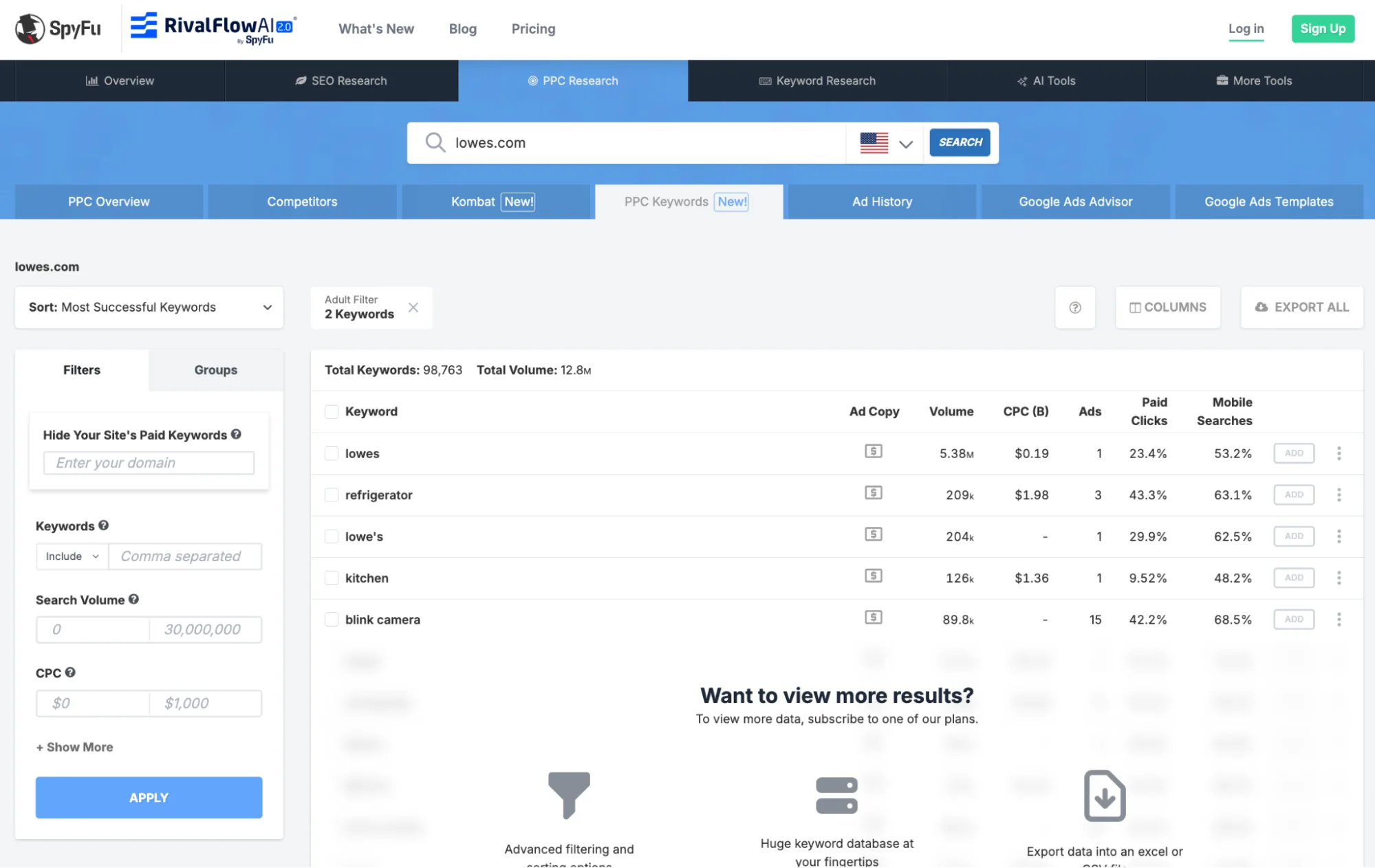1375x868 pixels.
Task: Expand filters with Show More
Action: 74,747
